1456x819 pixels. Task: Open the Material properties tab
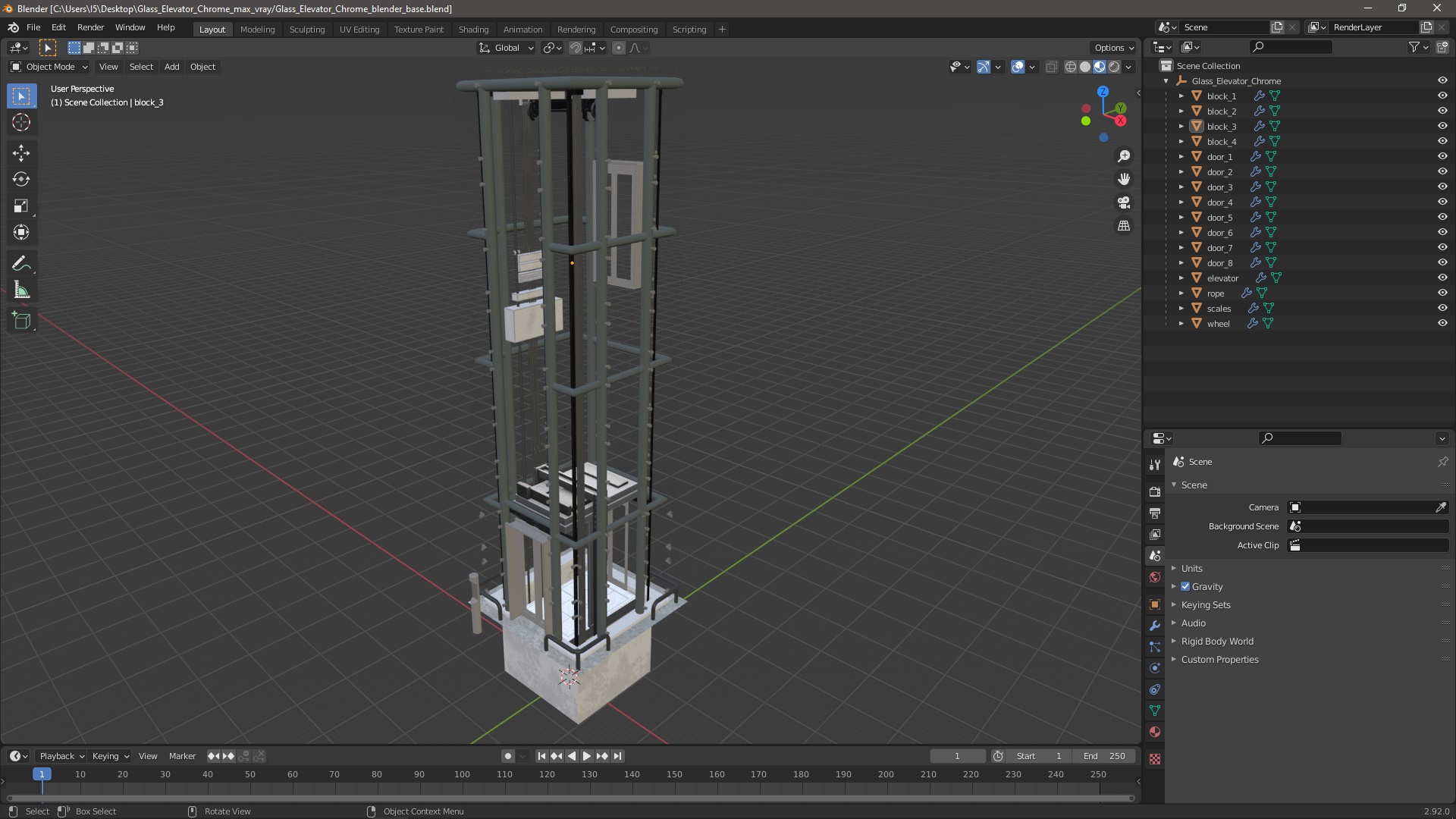pyautogui.click(x=1154, y=732)
